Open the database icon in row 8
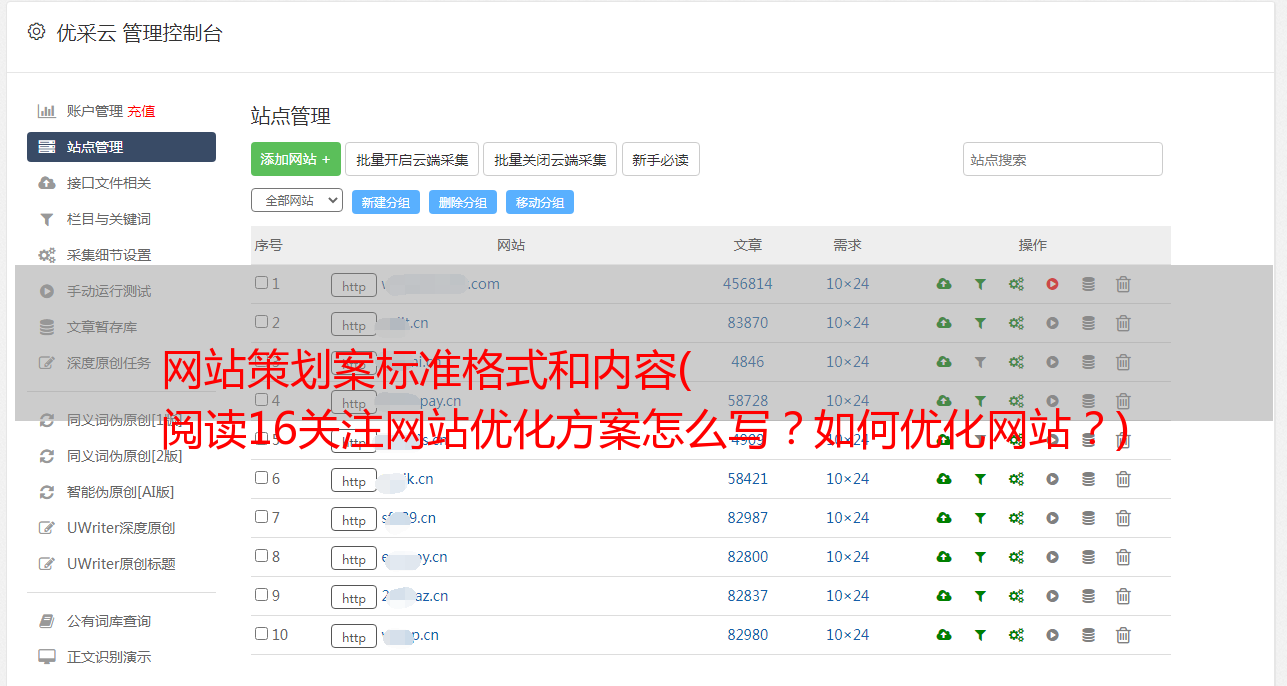Viewport: 1287px width, 686px height. (x=1088, y=557)
